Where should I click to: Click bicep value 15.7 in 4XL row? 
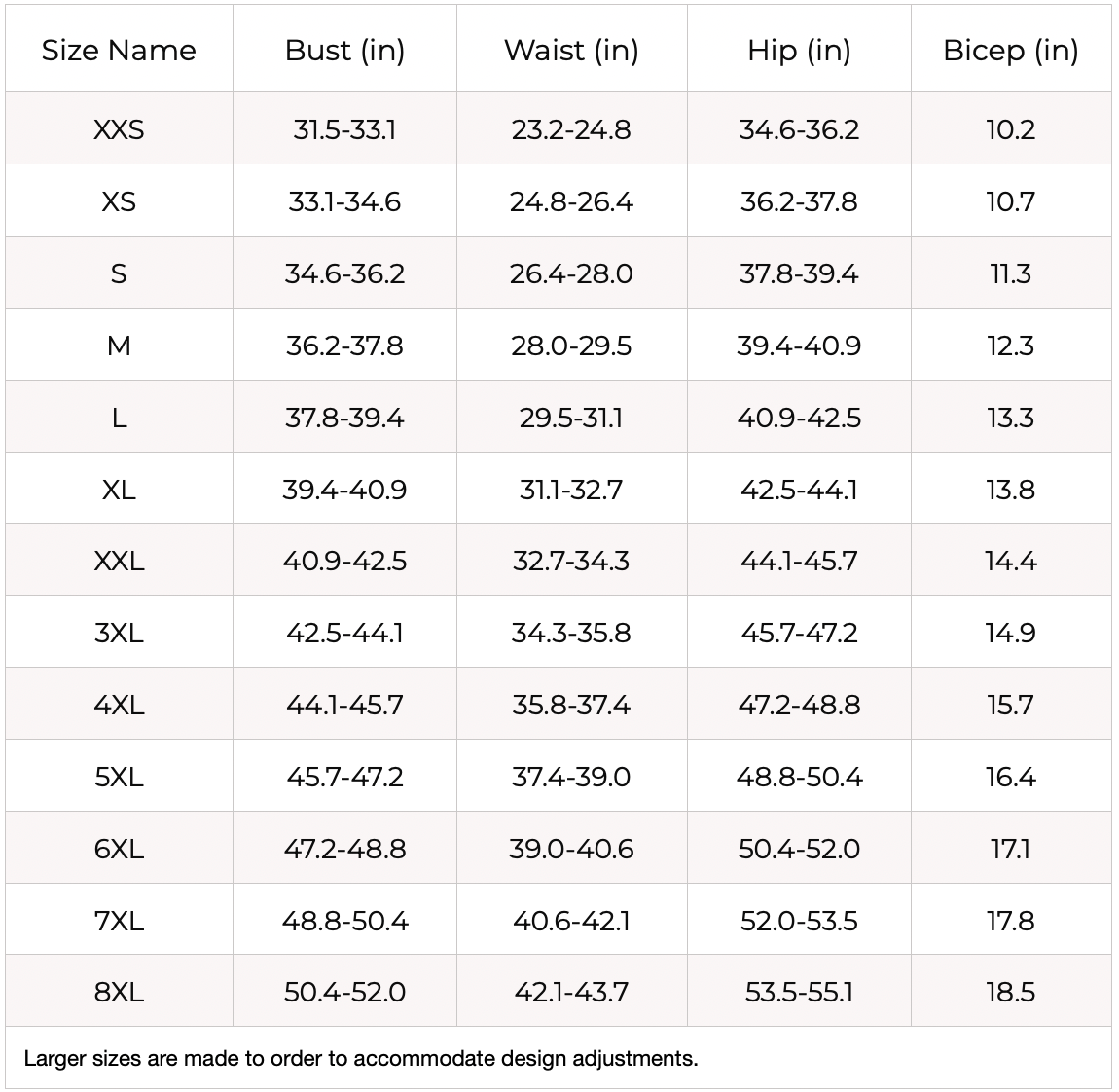(1010, 705)
